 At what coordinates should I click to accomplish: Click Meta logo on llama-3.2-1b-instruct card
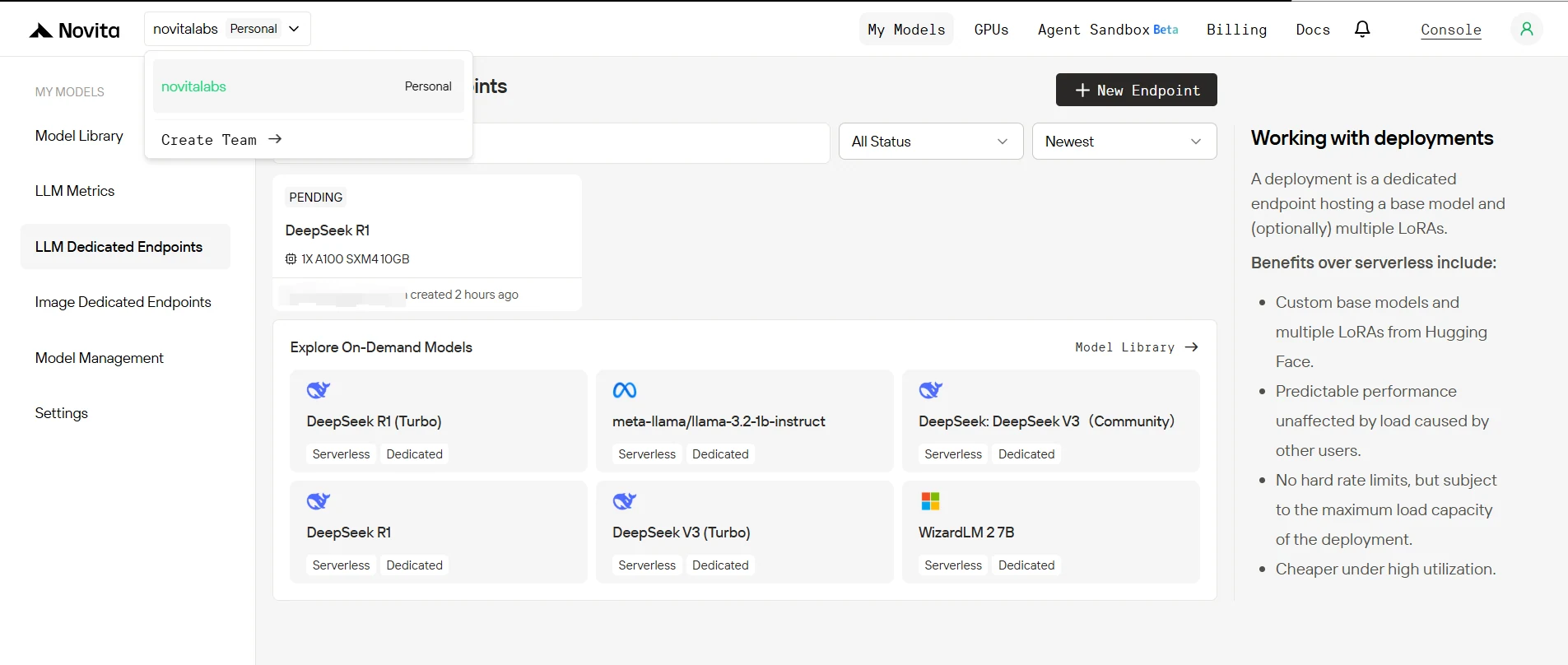coord(625,390)
